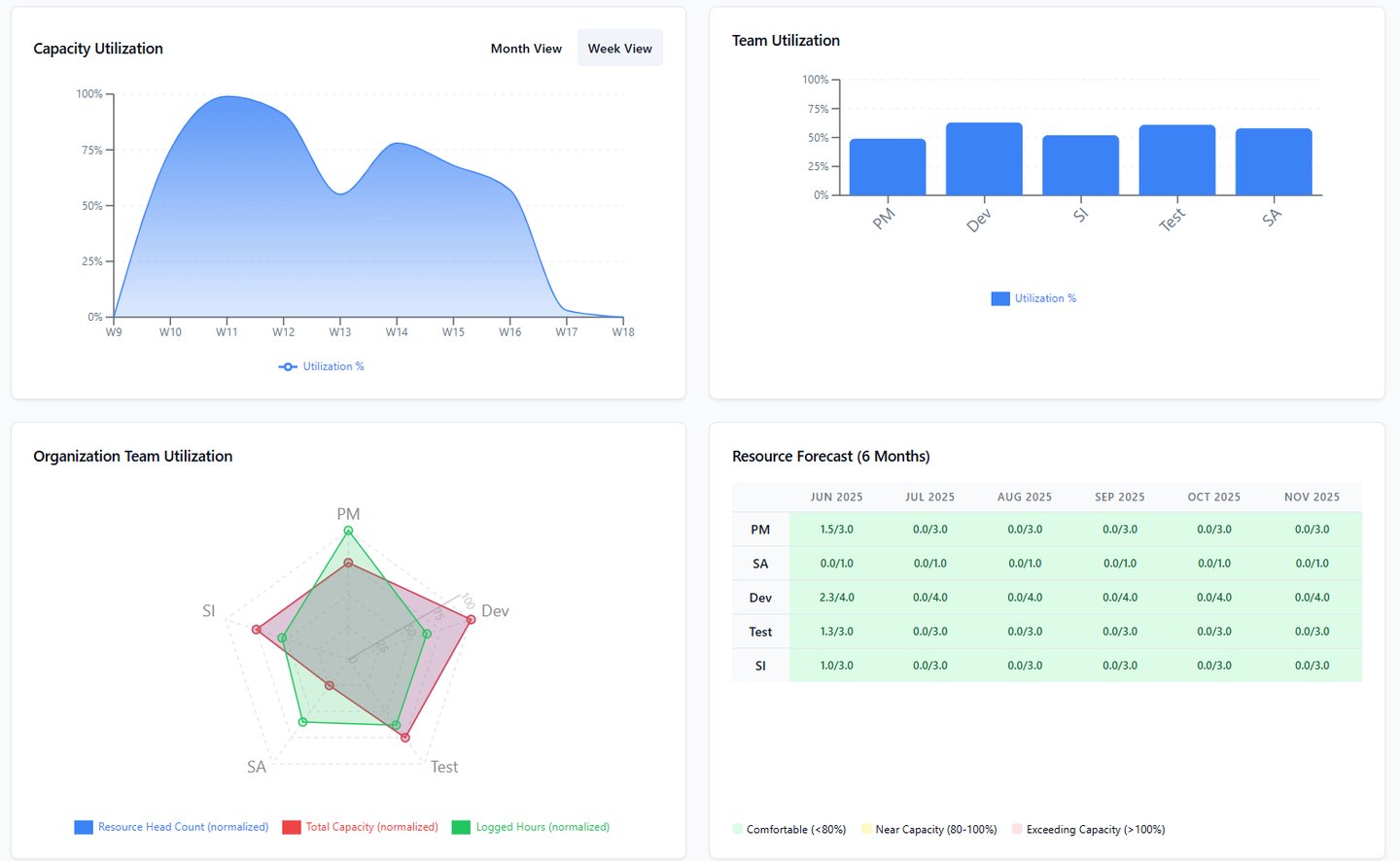Click the green Logged Hours PM data point
This screenshot has width=1400, height=861.
[x=348, y=531]
